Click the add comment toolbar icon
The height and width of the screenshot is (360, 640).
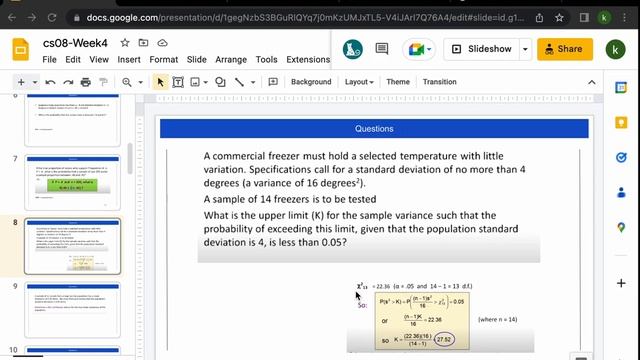pos(273,82)
